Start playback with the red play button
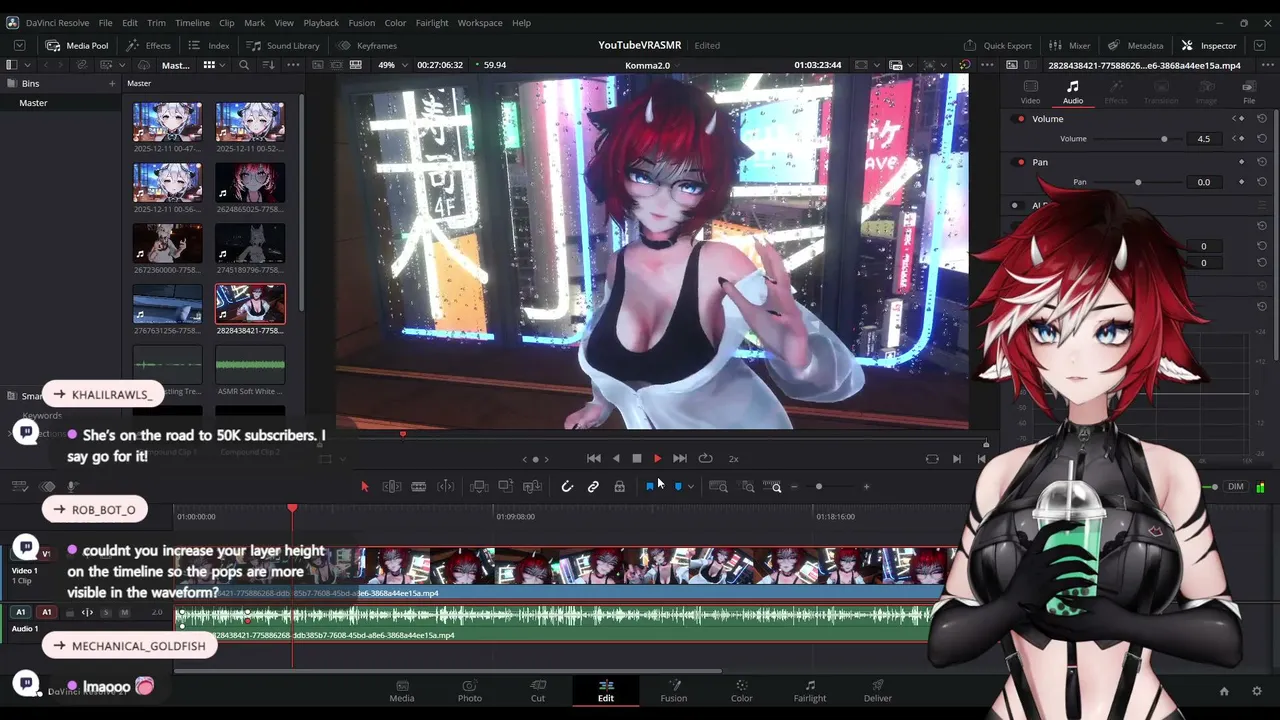Viewport: 1280px width, 720px height. [657, 458]
